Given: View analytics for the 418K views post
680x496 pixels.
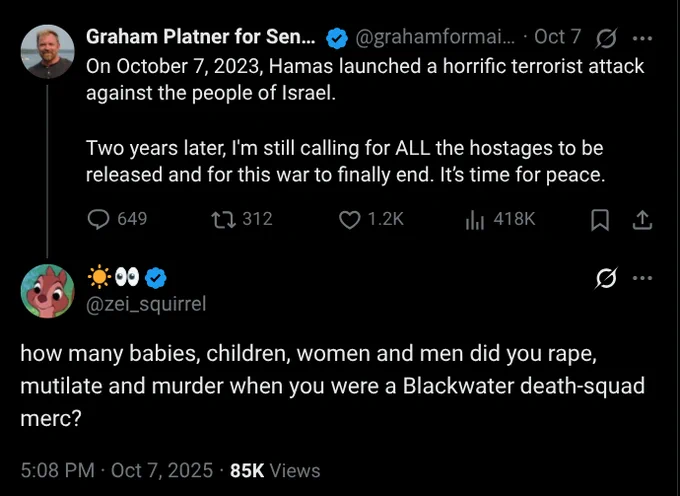Looking at the screenshot, I should click(474, 219).
